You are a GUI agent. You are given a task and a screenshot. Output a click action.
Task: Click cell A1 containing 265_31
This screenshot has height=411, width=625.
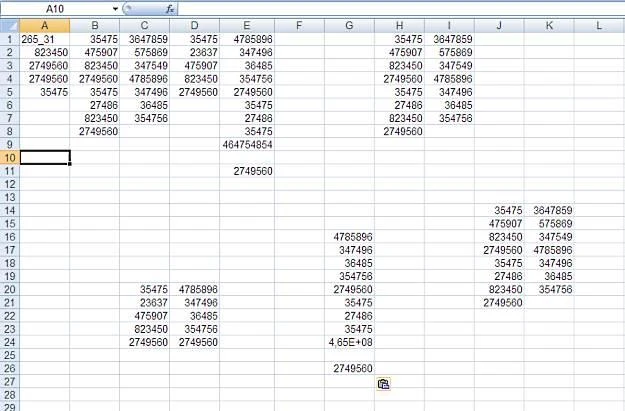pyautogui.click(x=45, y=40)
